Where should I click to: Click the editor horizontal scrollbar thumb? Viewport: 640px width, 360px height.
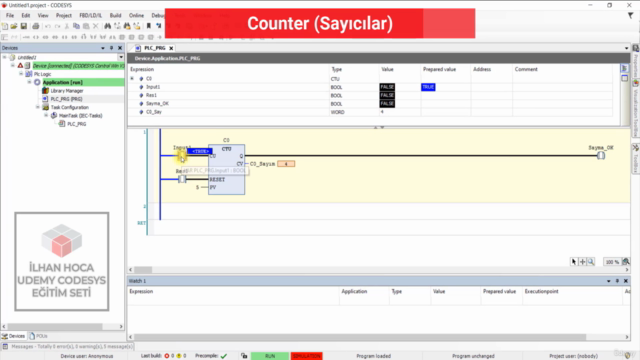(143, 270)
